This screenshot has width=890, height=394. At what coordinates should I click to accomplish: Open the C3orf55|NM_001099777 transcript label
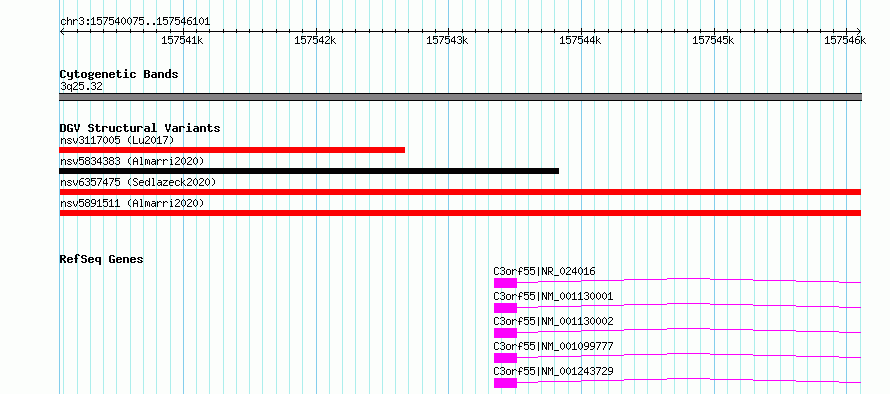coord(553,346)
